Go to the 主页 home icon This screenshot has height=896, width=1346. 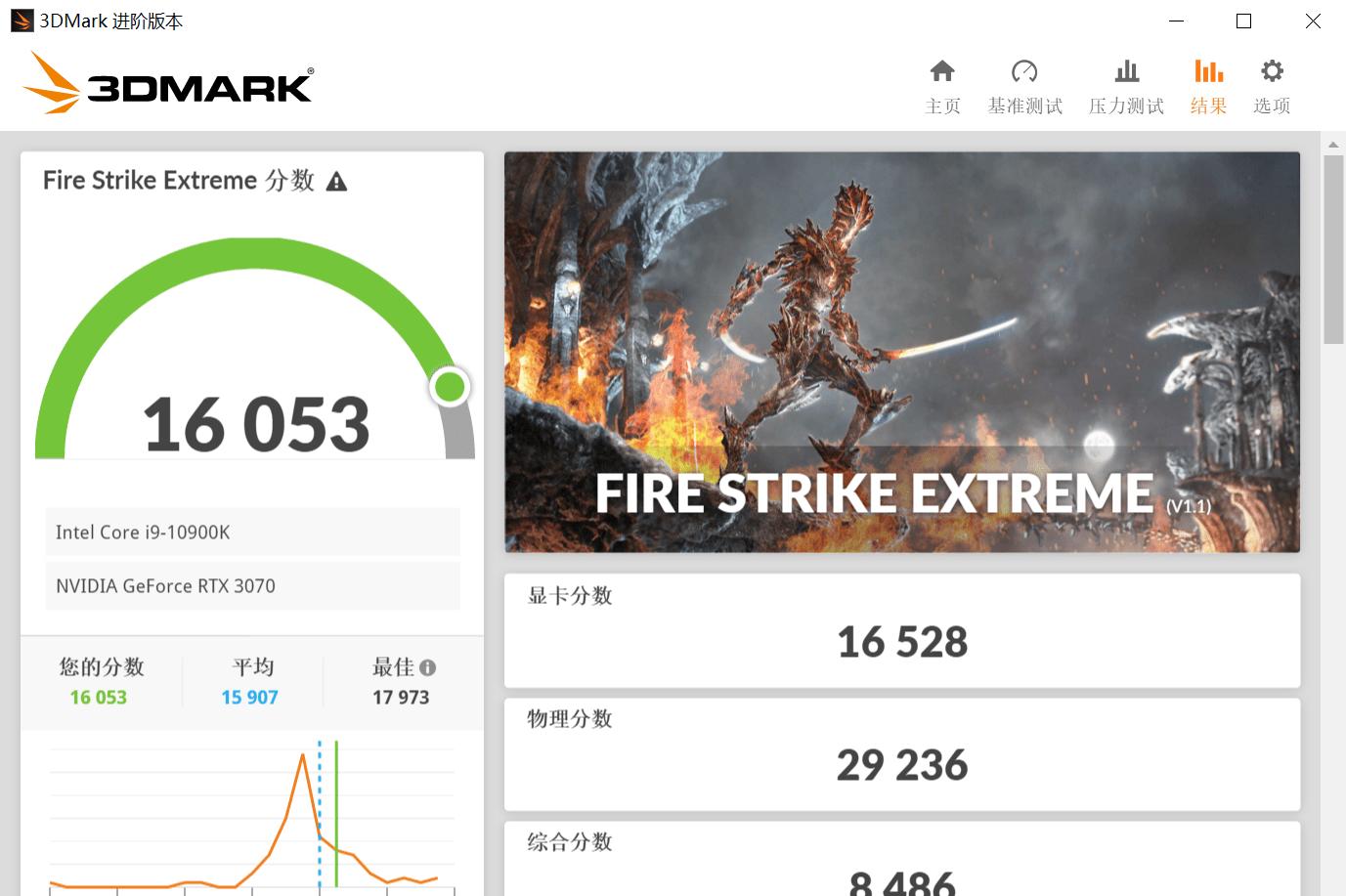(x=942, y=71)
